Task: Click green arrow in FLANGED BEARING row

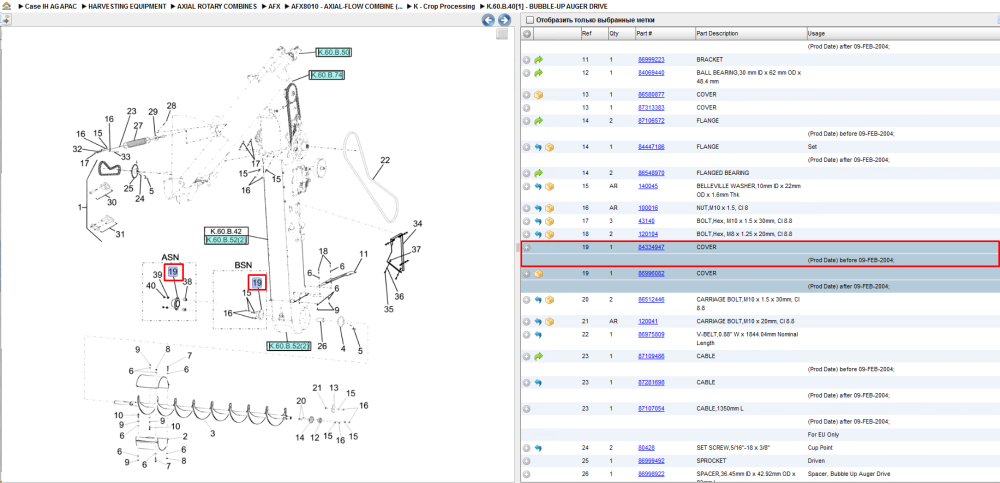Action: (539, 173)
